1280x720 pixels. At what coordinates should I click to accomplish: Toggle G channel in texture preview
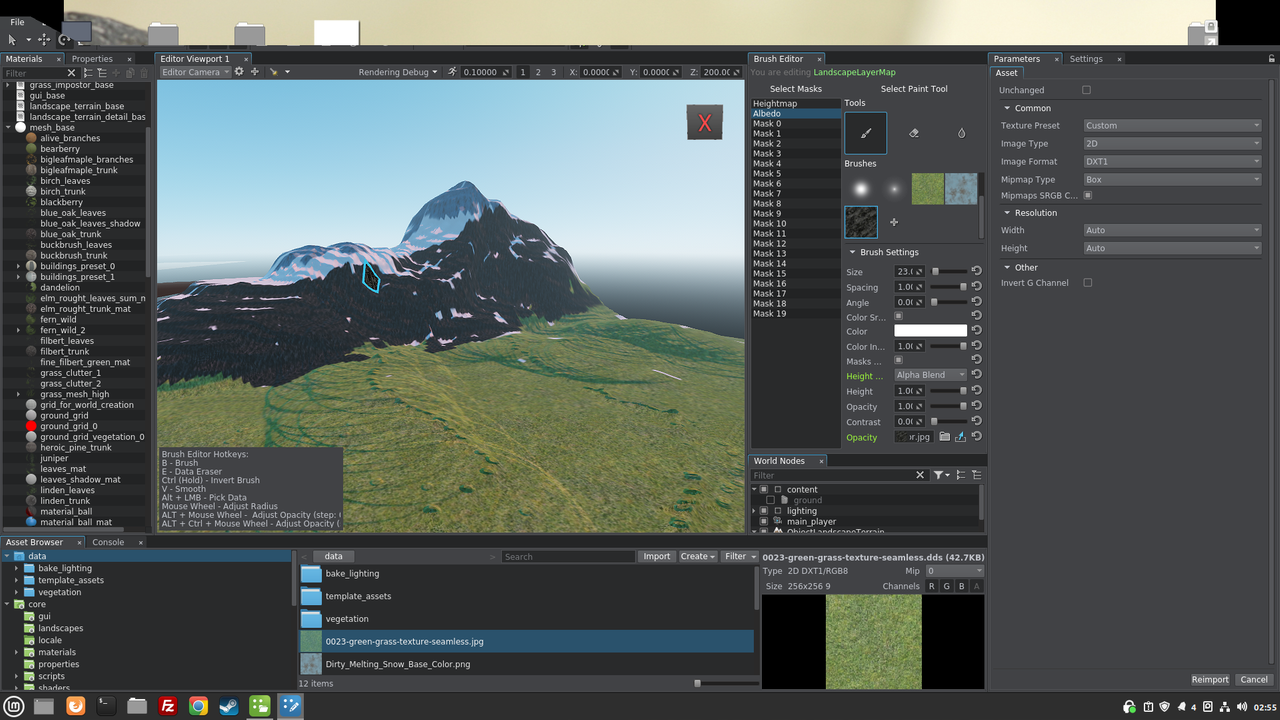click(947, 586)
